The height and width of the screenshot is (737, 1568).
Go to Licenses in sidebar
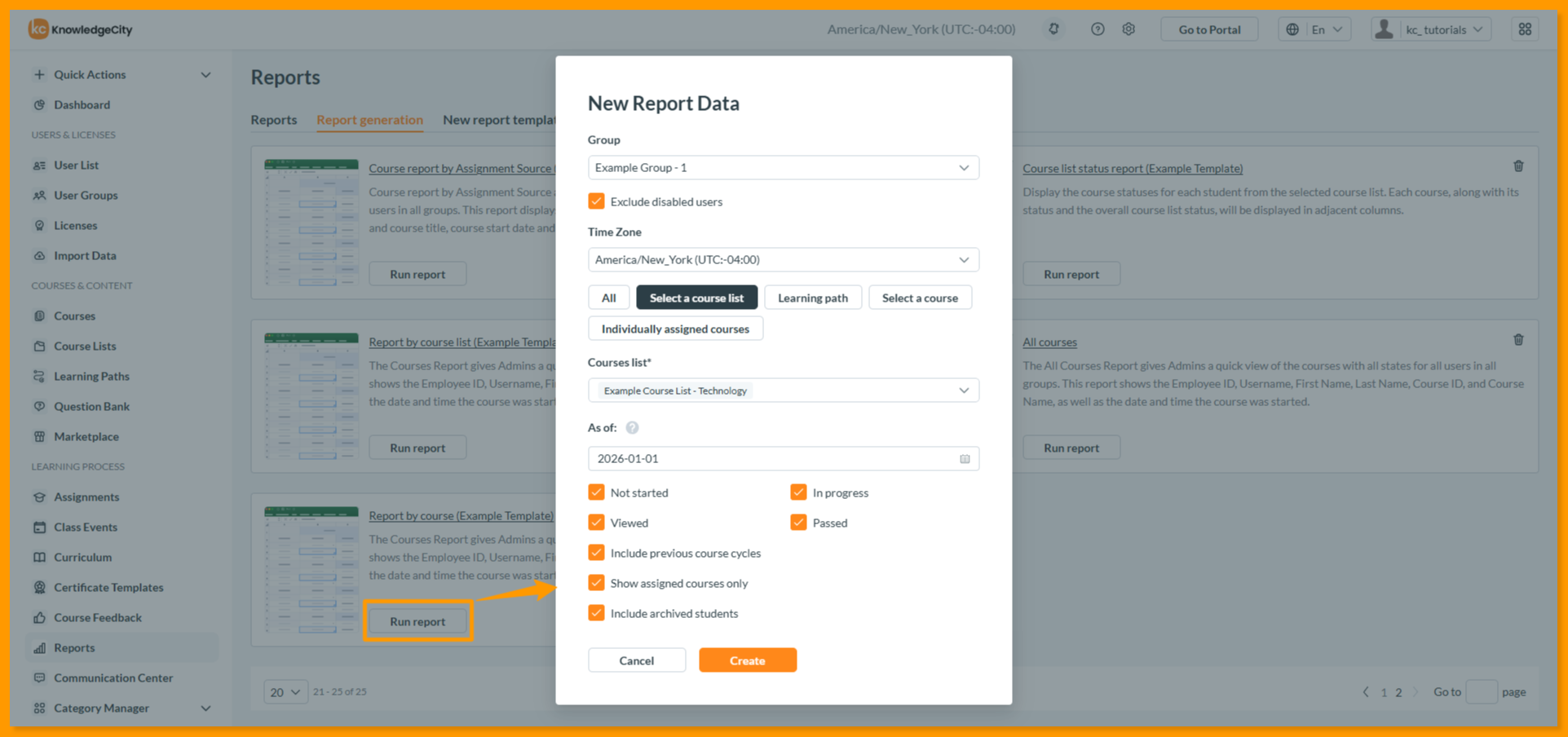pyautogui.click(x=75, y=225)
